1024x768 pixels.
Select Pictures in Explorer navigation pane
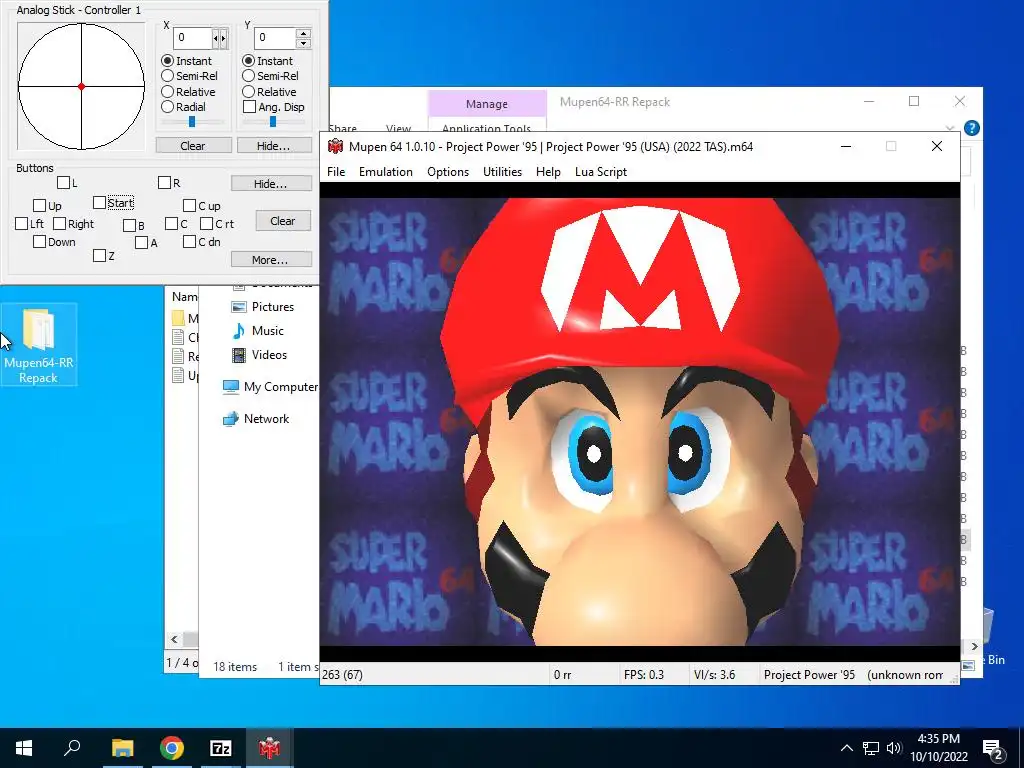(263, 307)
